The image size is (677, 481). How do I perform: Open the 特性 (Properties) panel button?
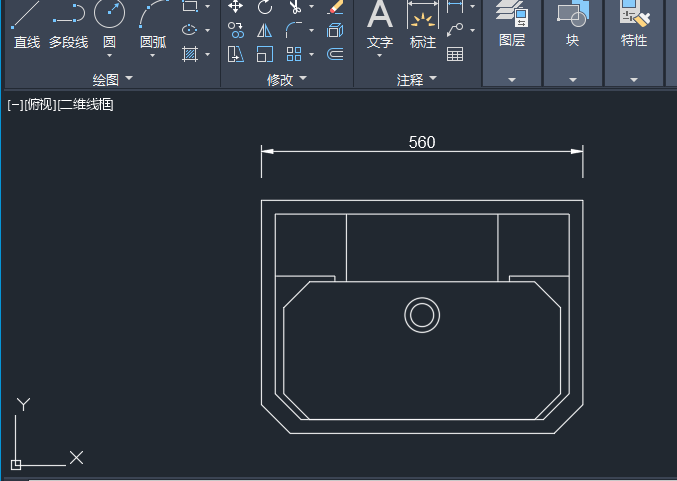(634, 25)
